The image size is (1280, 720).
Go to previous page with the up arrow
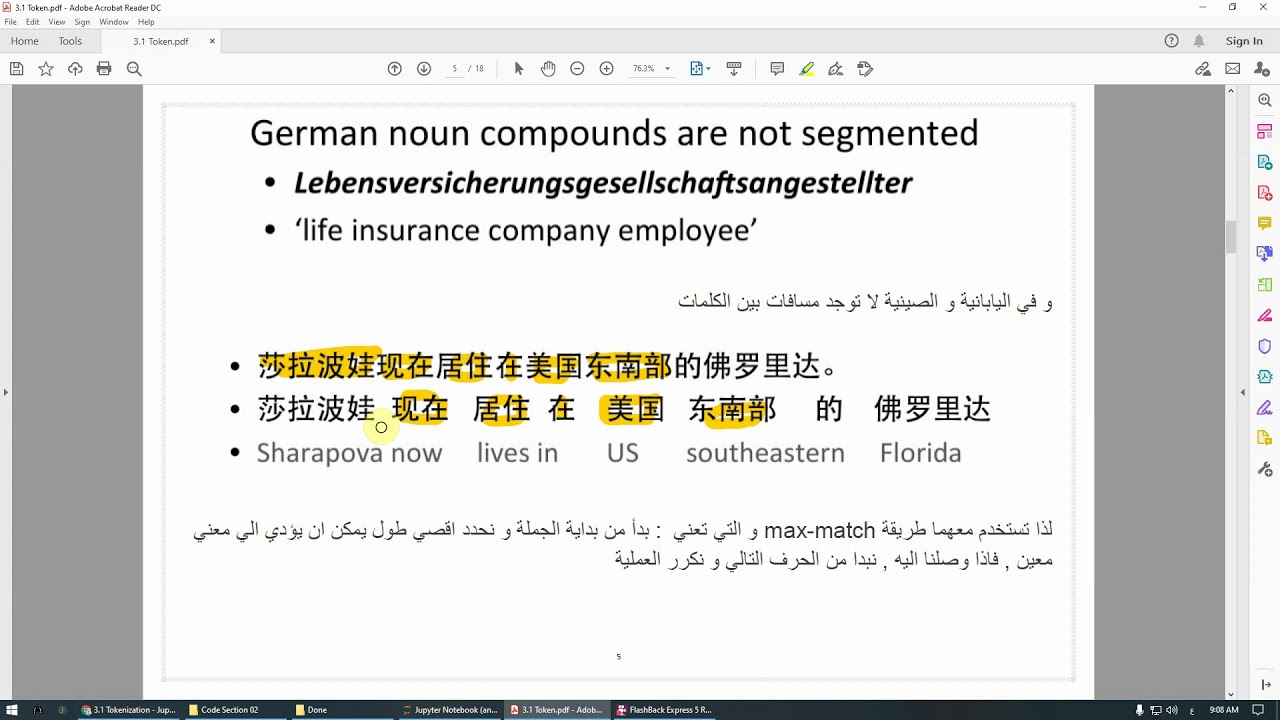coord(394,69)
